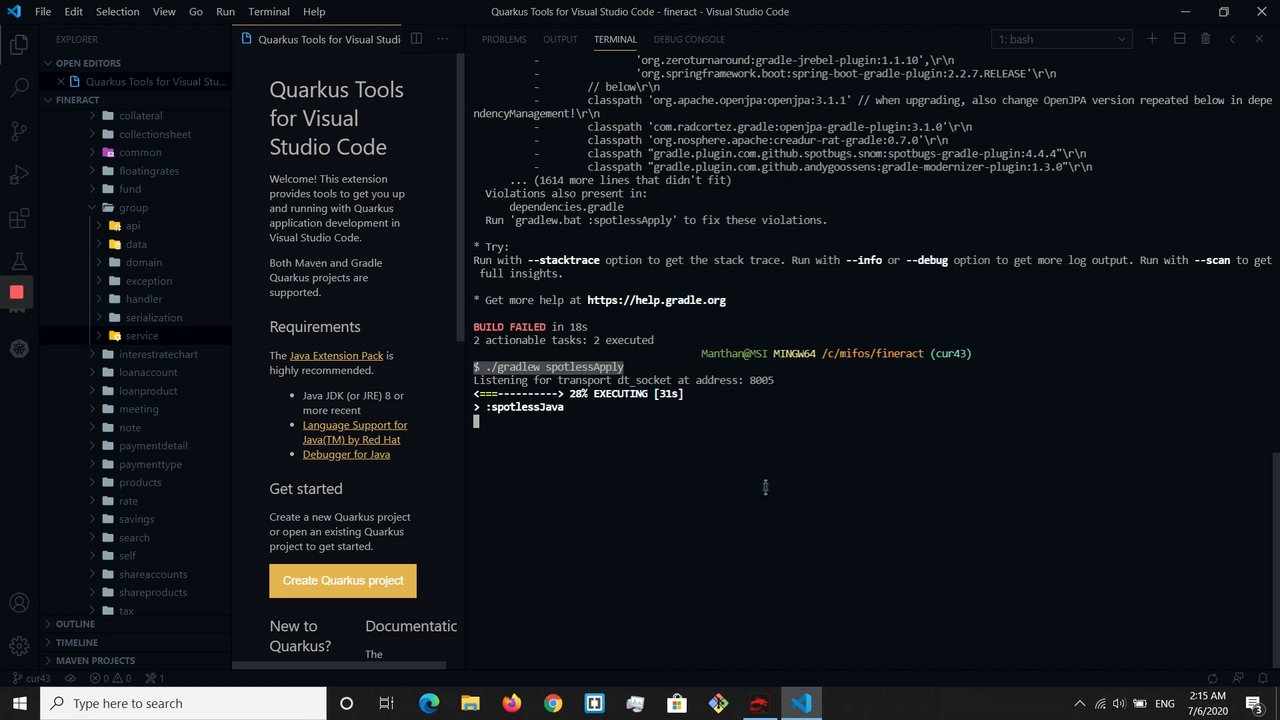Click the cur43 git branch in status bar
1280x720 pixels.
tap(31, 678)
